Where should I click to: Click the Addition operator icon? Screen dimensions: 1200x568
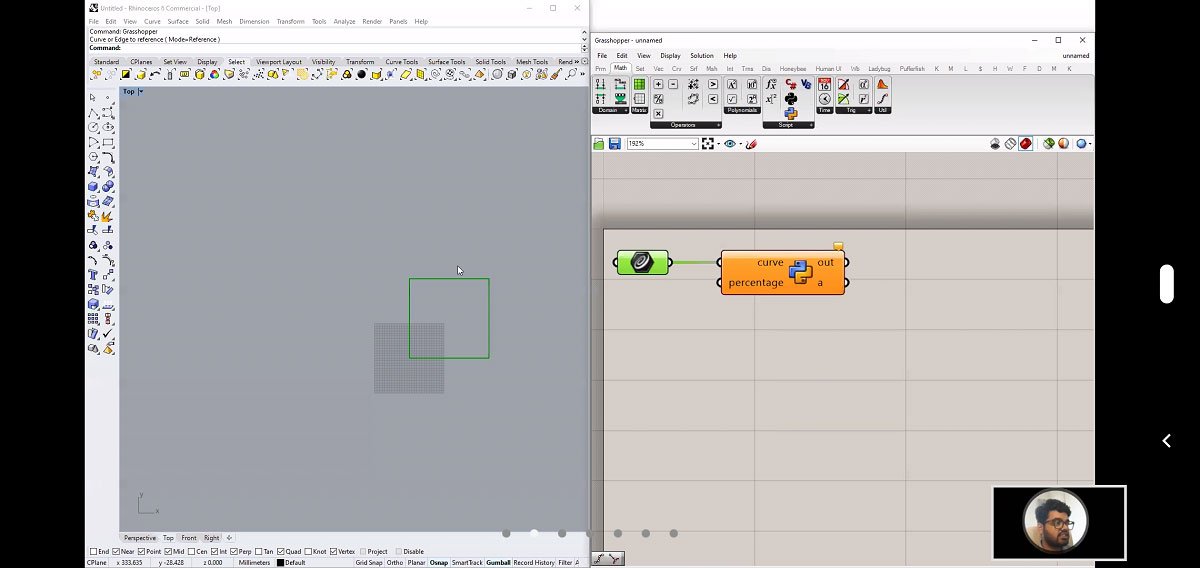pyautogui.click(x=658, y=85)
